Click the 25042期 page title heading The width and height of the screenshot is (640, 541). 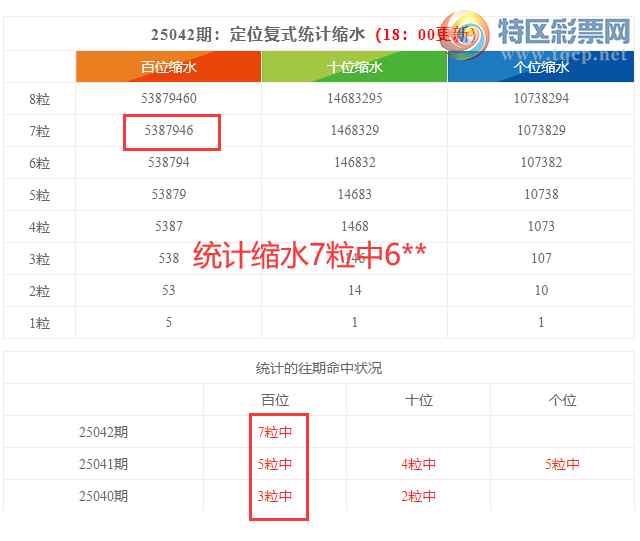pos(260,34)
